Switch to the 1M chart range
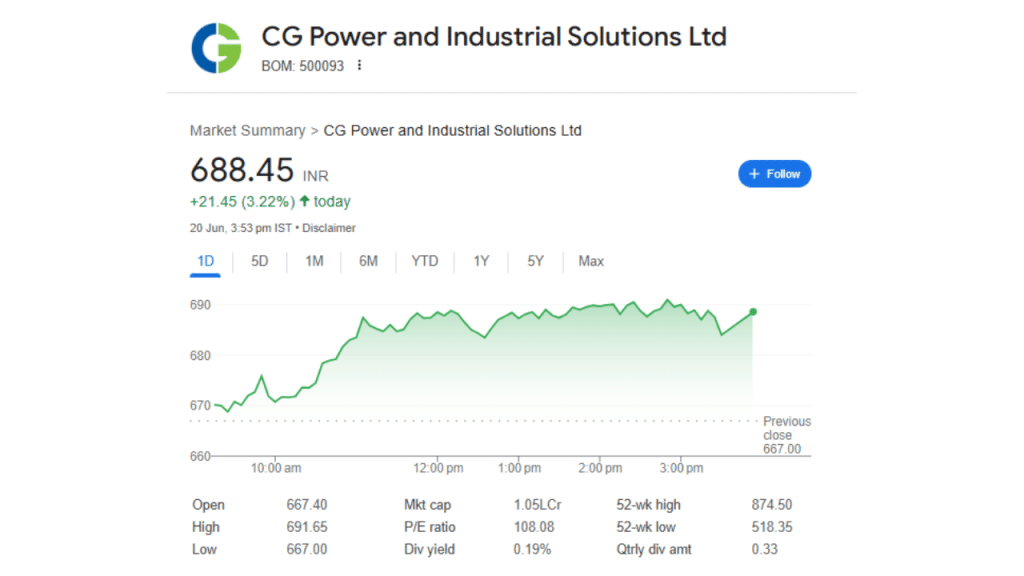The height and width of the screenshot is (576, 1024). [314, 261]
